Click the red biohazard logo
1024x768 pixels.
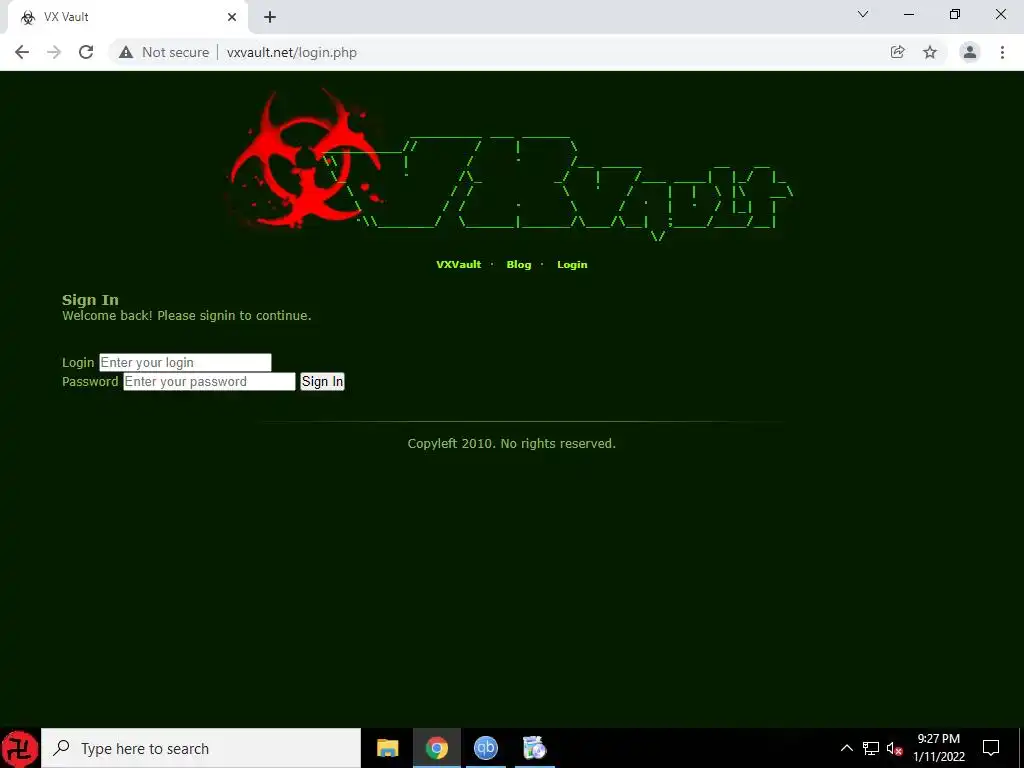[x=305, y=159]
